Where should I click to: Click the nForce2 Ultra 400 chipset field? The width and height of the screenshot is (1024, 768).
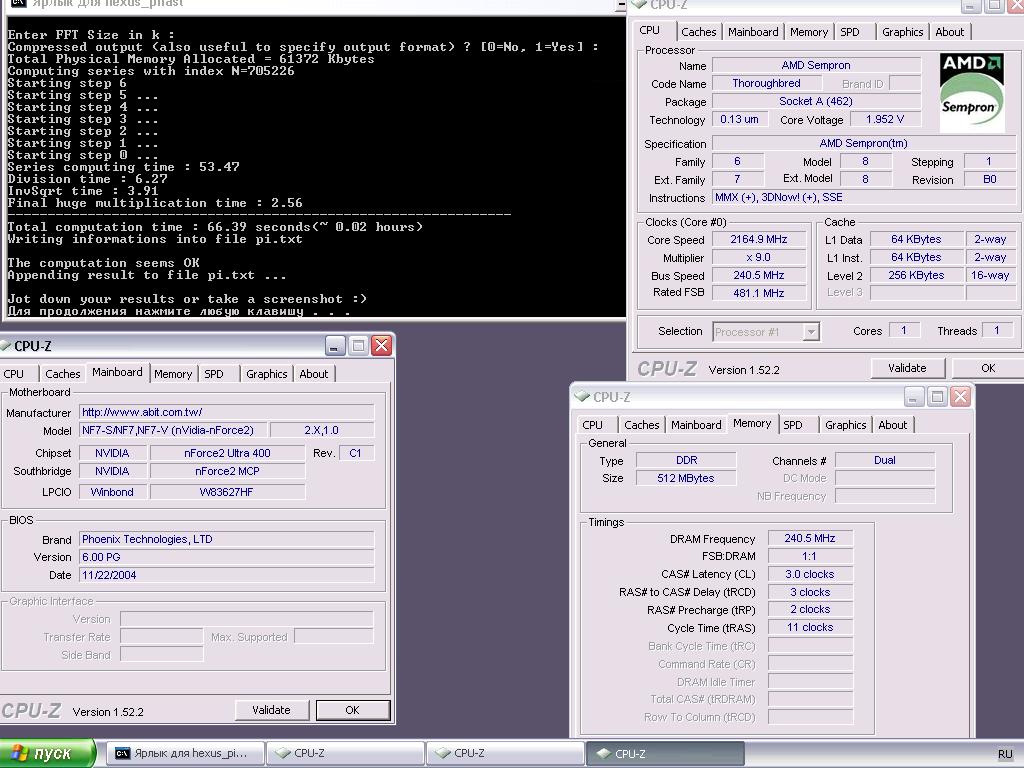(x=227, y=453)
